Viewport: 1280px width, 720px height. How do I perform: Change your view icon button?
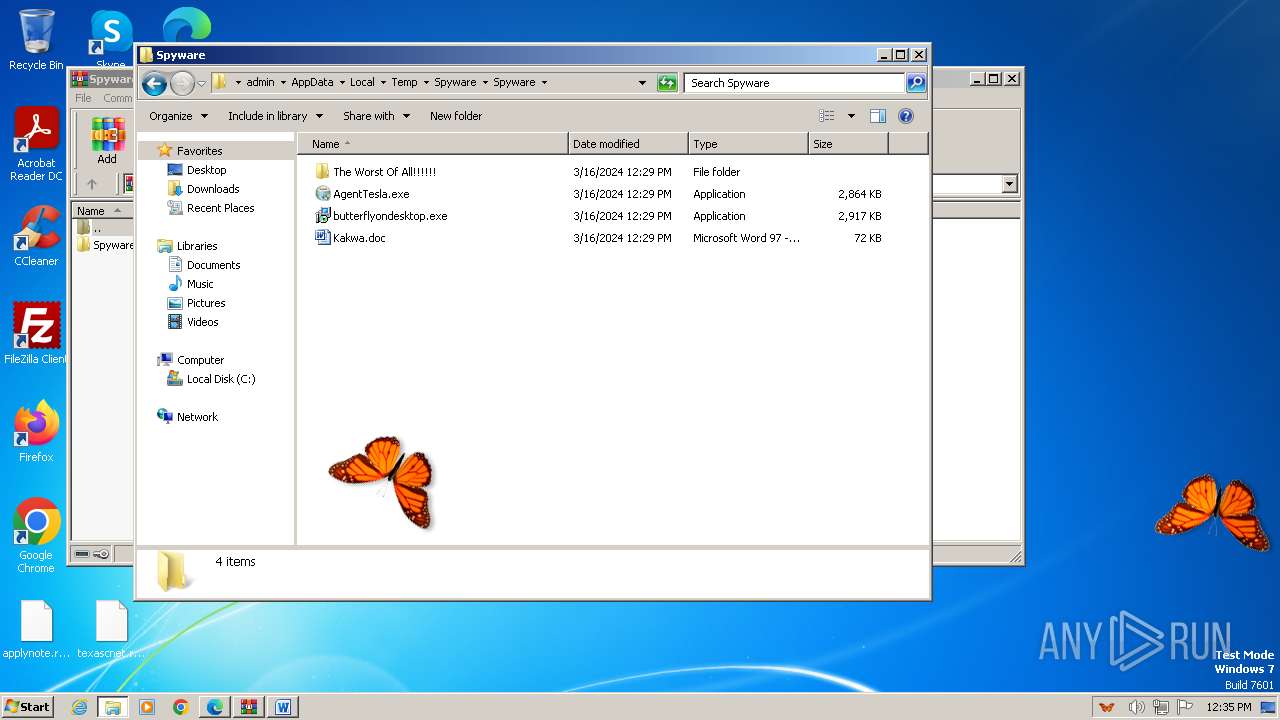[x=827, y=116]
